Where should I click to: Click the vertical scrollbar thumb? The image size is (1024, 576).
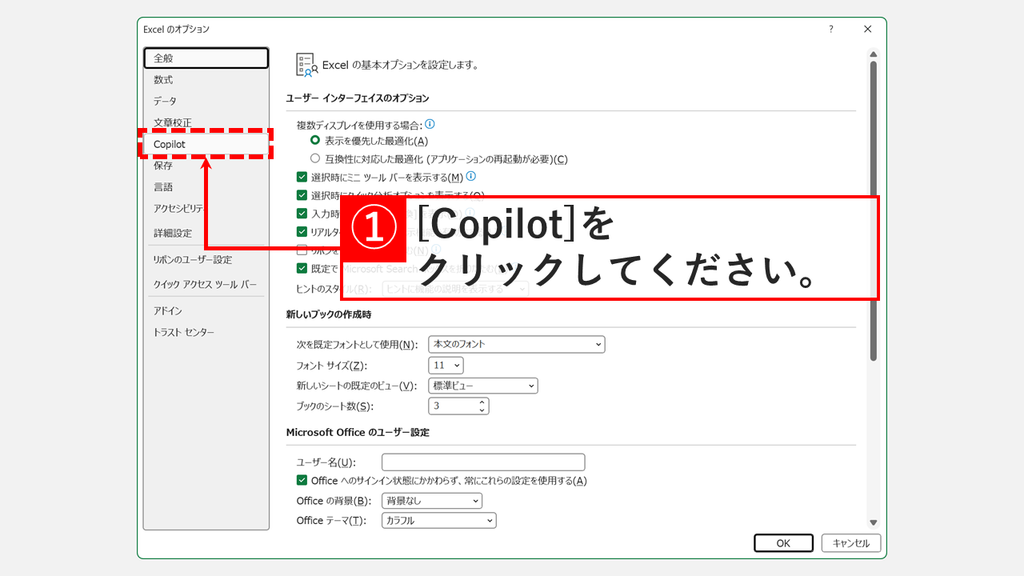[873, 211]
